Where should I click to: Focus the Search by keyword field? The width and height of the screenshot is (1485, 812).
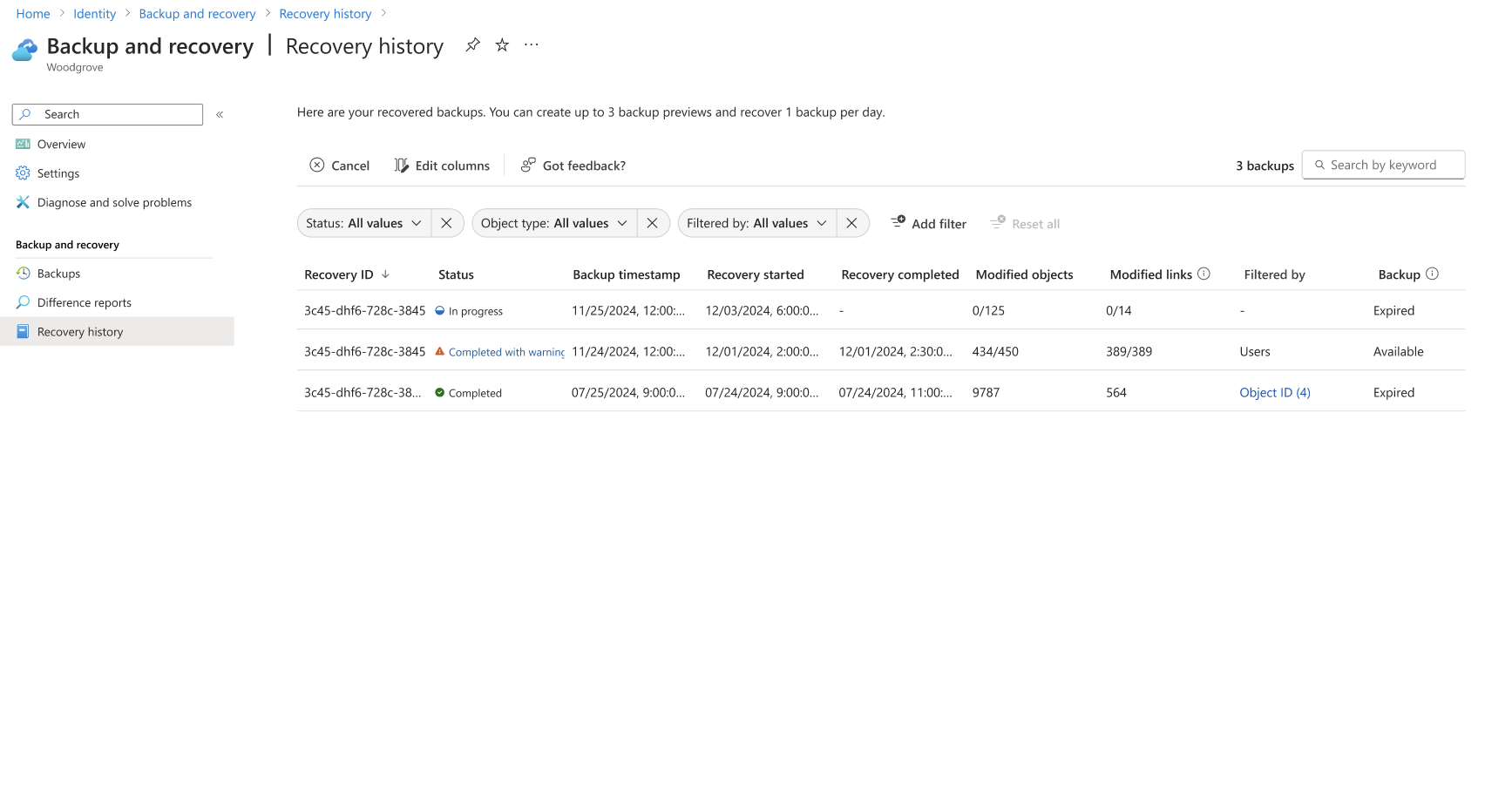[1383, 165]
